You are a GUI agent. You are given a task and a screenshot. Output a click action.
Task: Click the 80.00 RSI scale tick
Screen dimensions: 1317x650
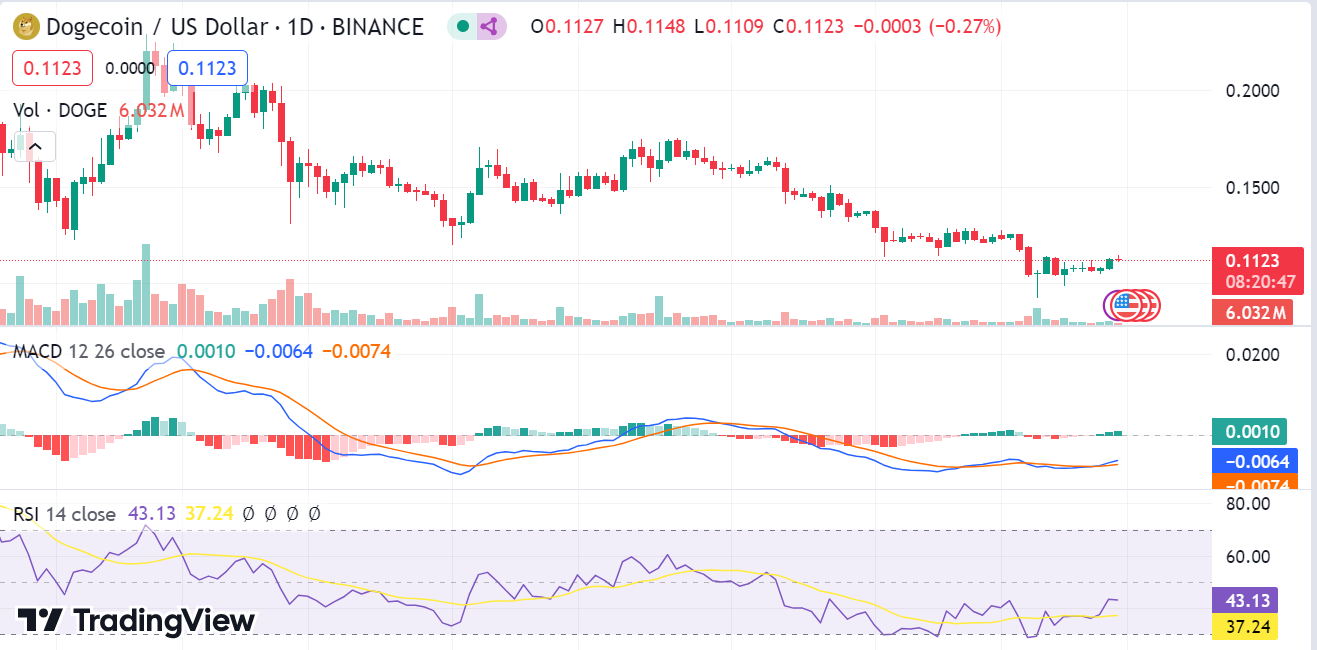pos(1247,504)
